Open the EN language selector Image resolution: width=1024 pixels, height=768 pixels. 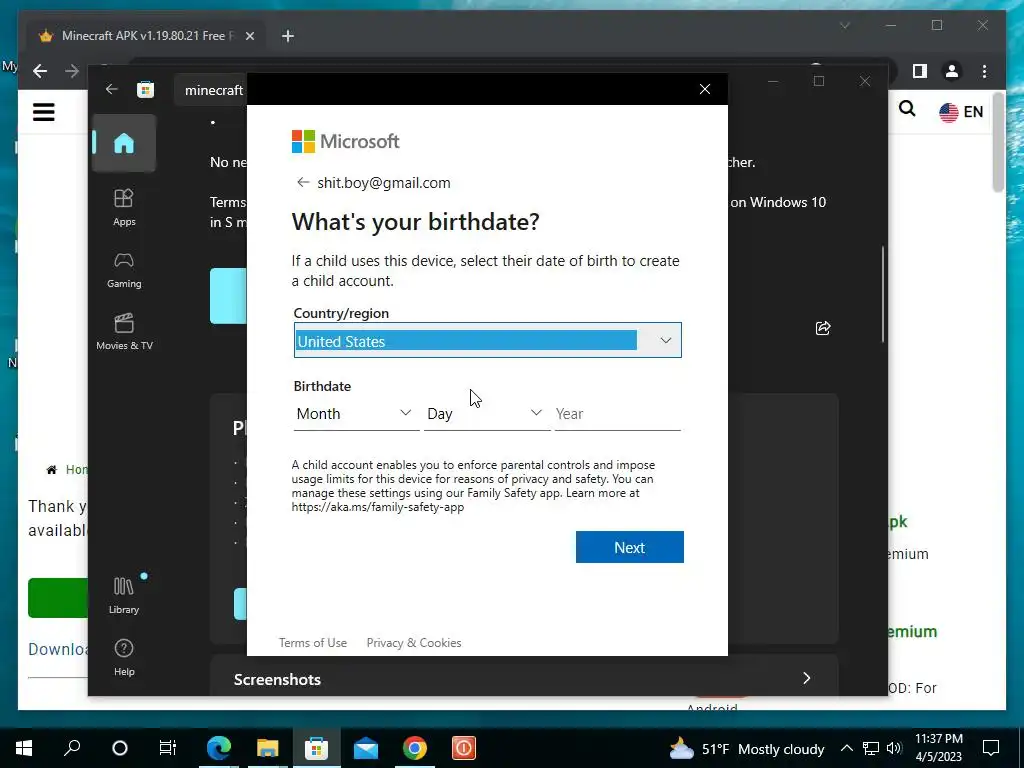961,112
